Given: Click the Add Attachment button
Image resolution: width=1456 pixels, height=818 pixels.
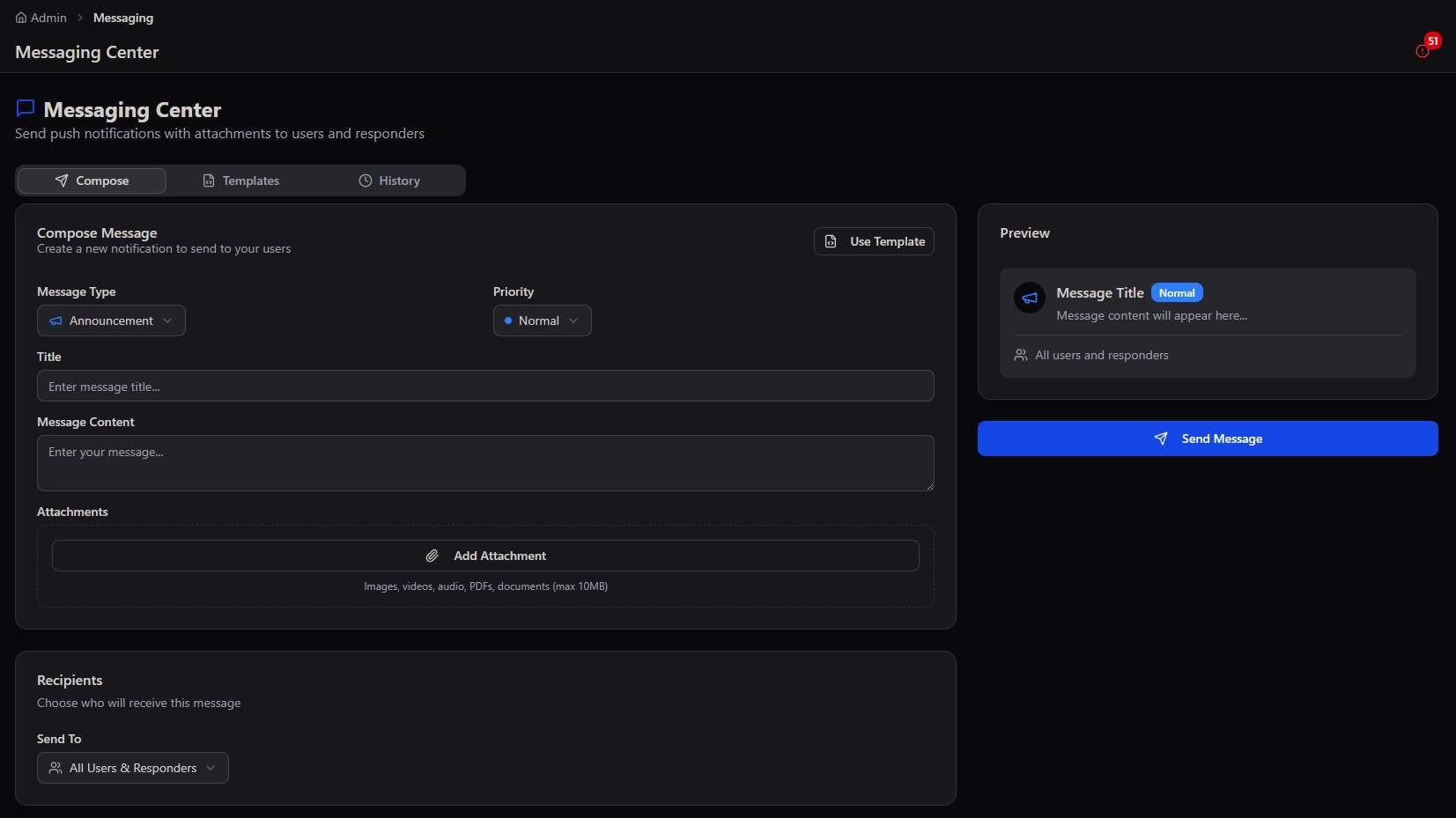Looking at the screenshot, I should (485, 556).
